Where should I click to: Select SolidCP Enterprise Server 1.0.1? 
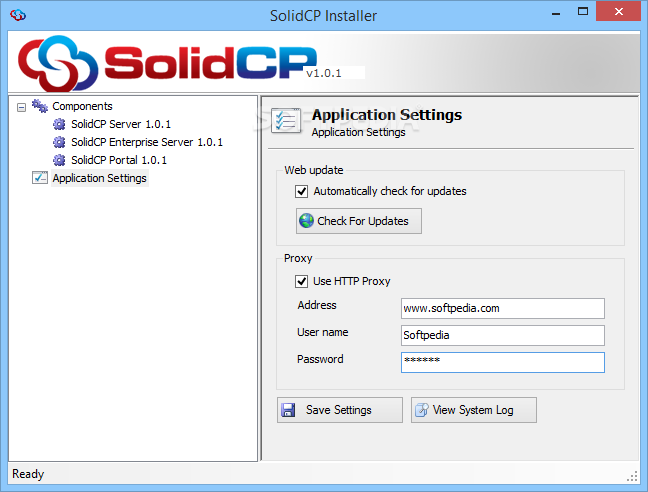147,142
